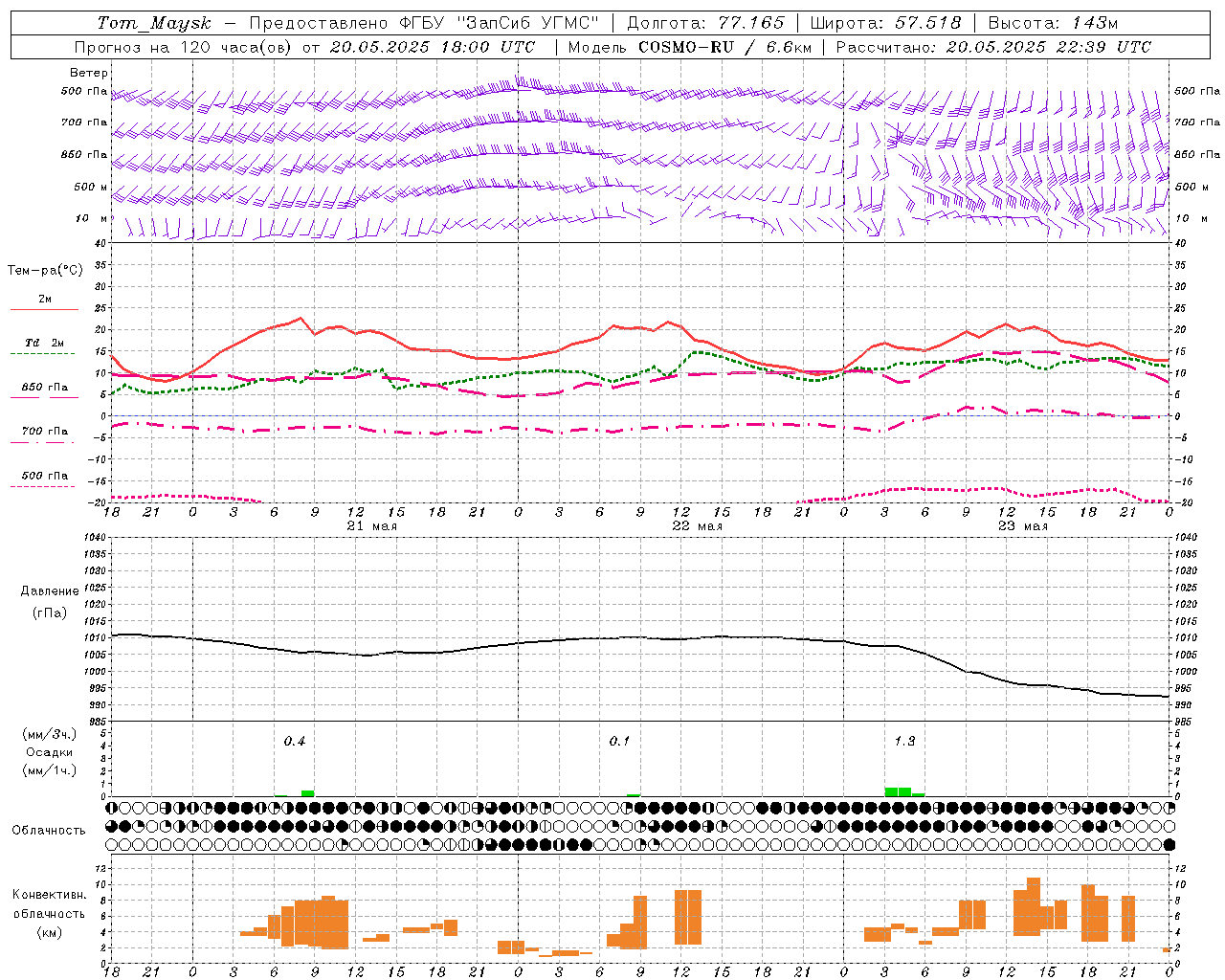Image resolution: width=1225 pixels, height=980 pixels.
Task: Click the Рассчитано: 20.05.2025 22:39 UTC timestamp
Action: [993, 47]
